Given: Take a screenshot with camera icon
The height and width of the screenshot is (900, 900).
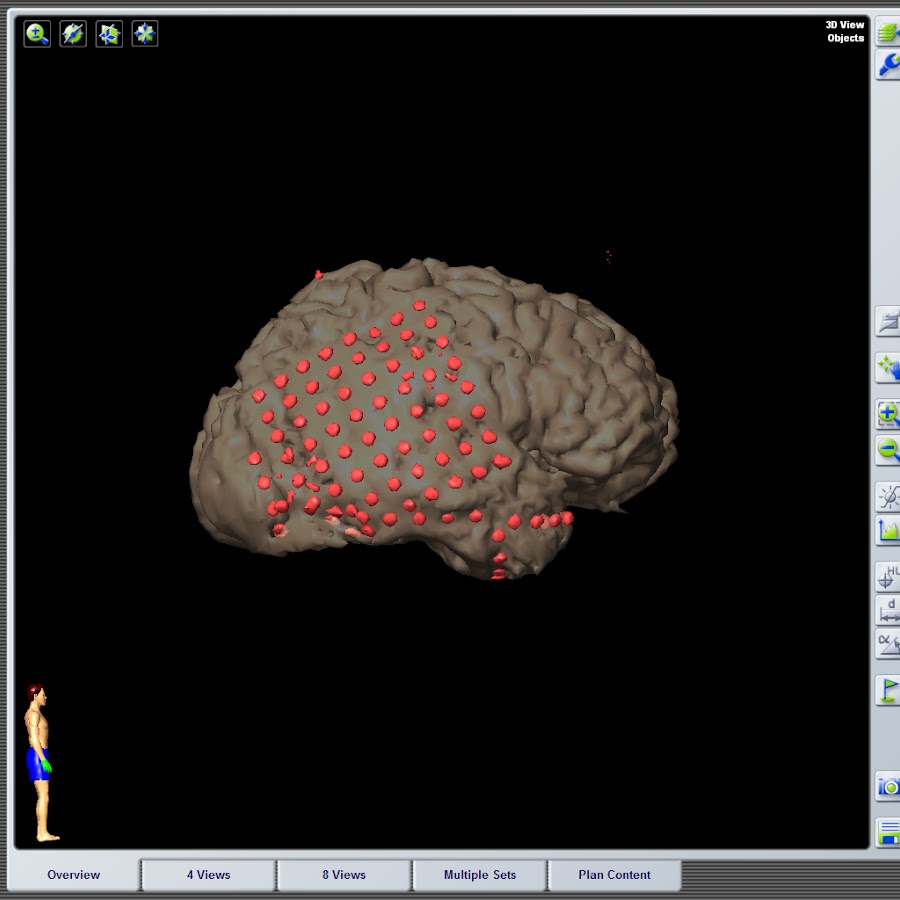Looking at the screenshot, I should [888, 786].
